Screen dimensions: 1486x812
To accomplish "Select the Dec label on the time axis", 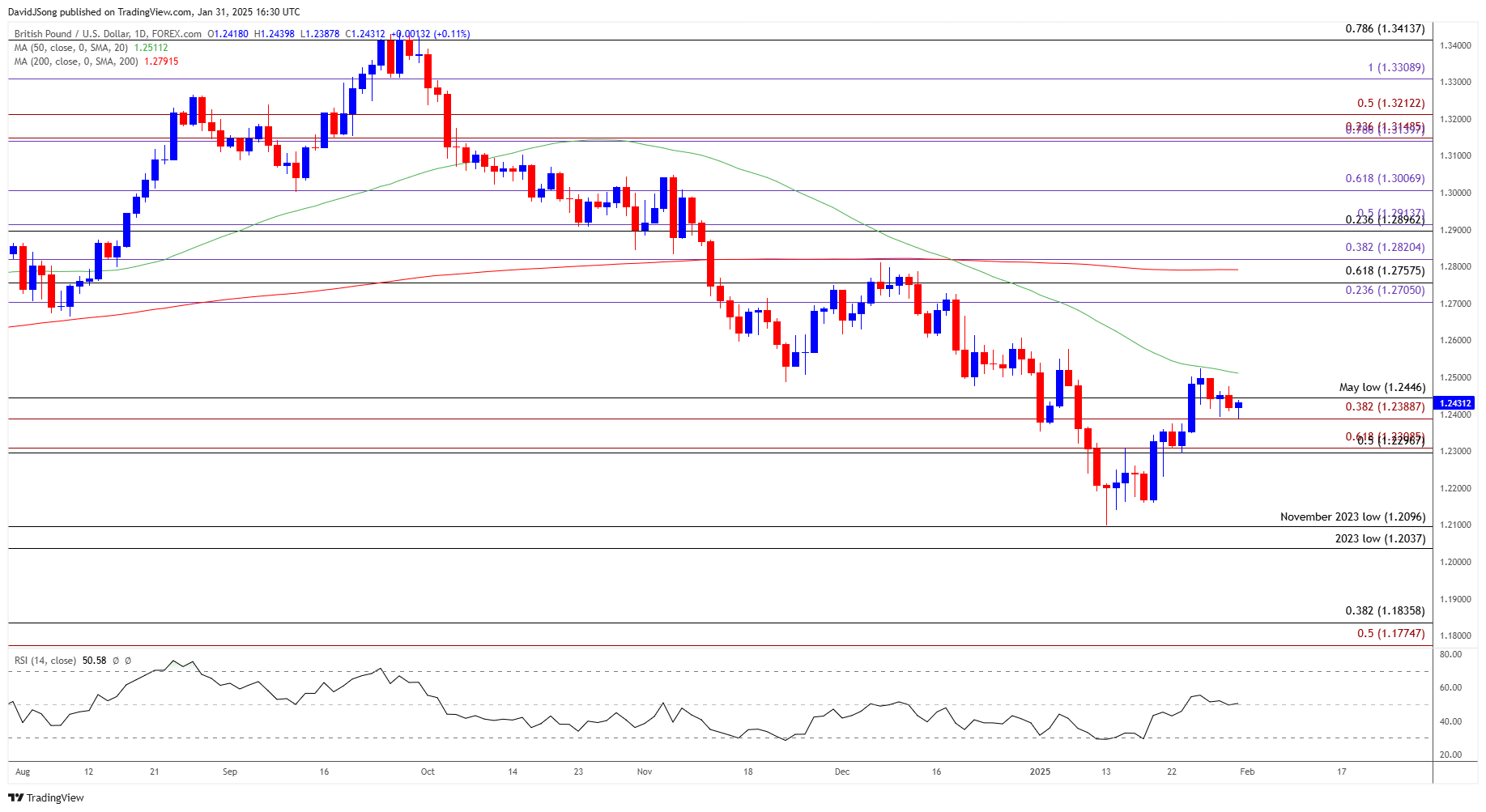I will point(842,772).
